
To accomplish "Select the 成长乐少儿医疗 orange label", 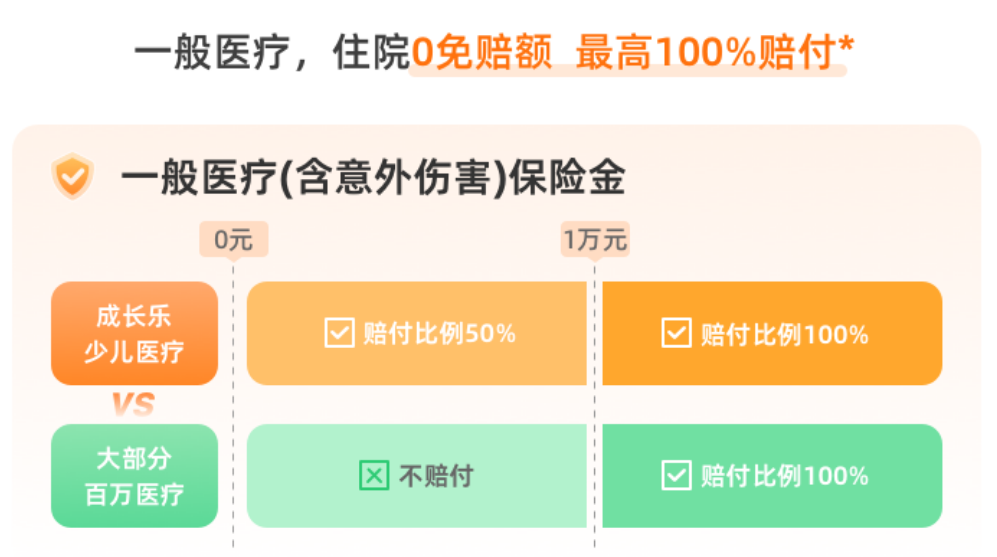I will click(134, 334).
